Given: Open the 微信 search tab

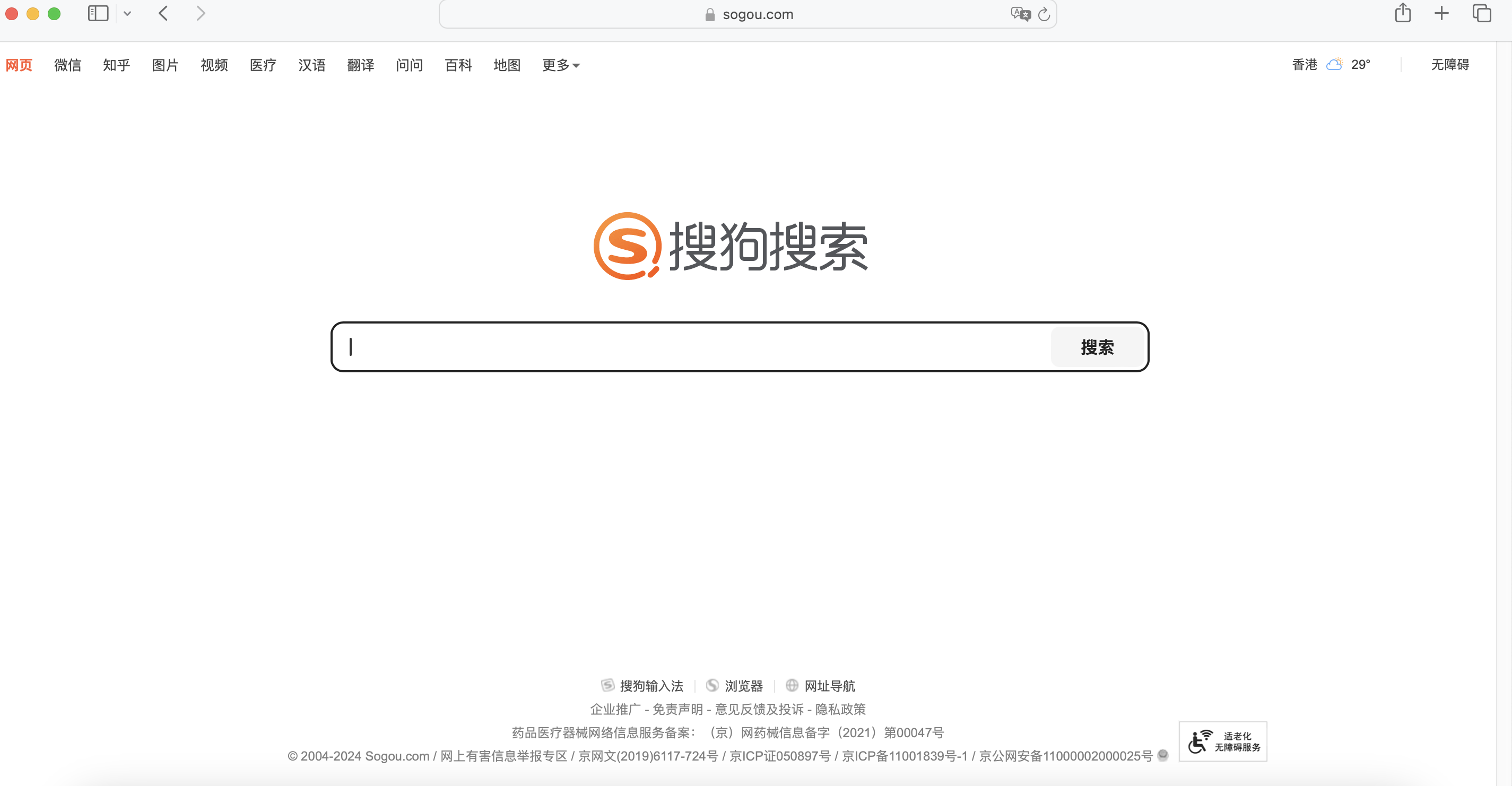Looking at the screenshot, I should click(x=67, y=65).
